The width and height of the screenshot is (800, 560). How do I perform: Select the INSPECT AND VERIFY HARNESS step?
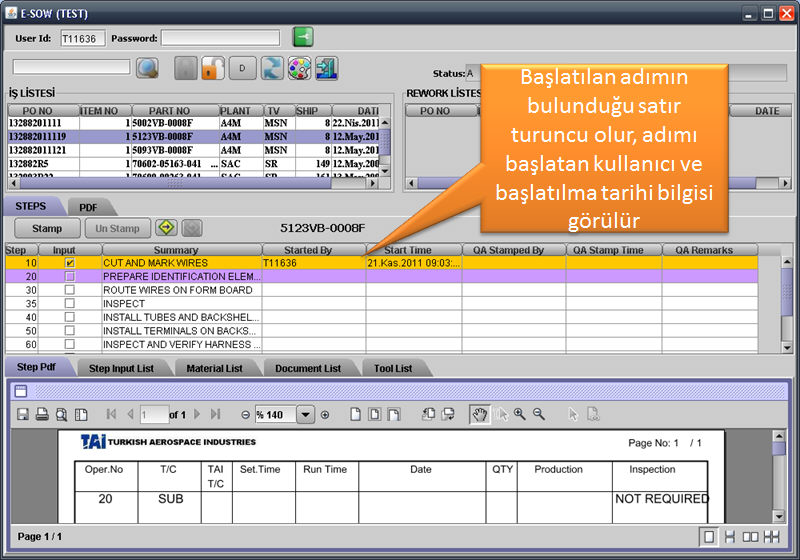click(382, 344)
